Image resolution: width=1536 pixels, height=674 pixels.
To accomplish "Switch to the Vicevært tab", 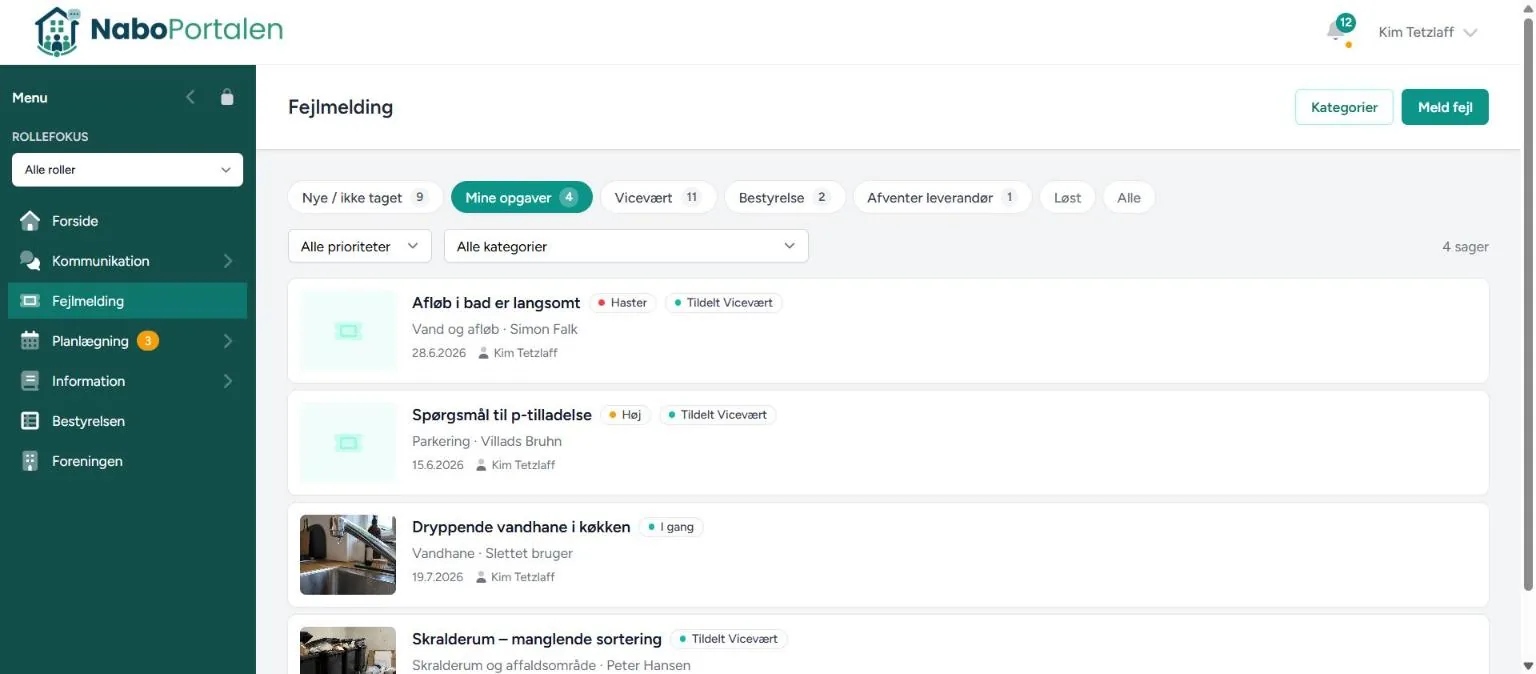I will tap(658, 198).
